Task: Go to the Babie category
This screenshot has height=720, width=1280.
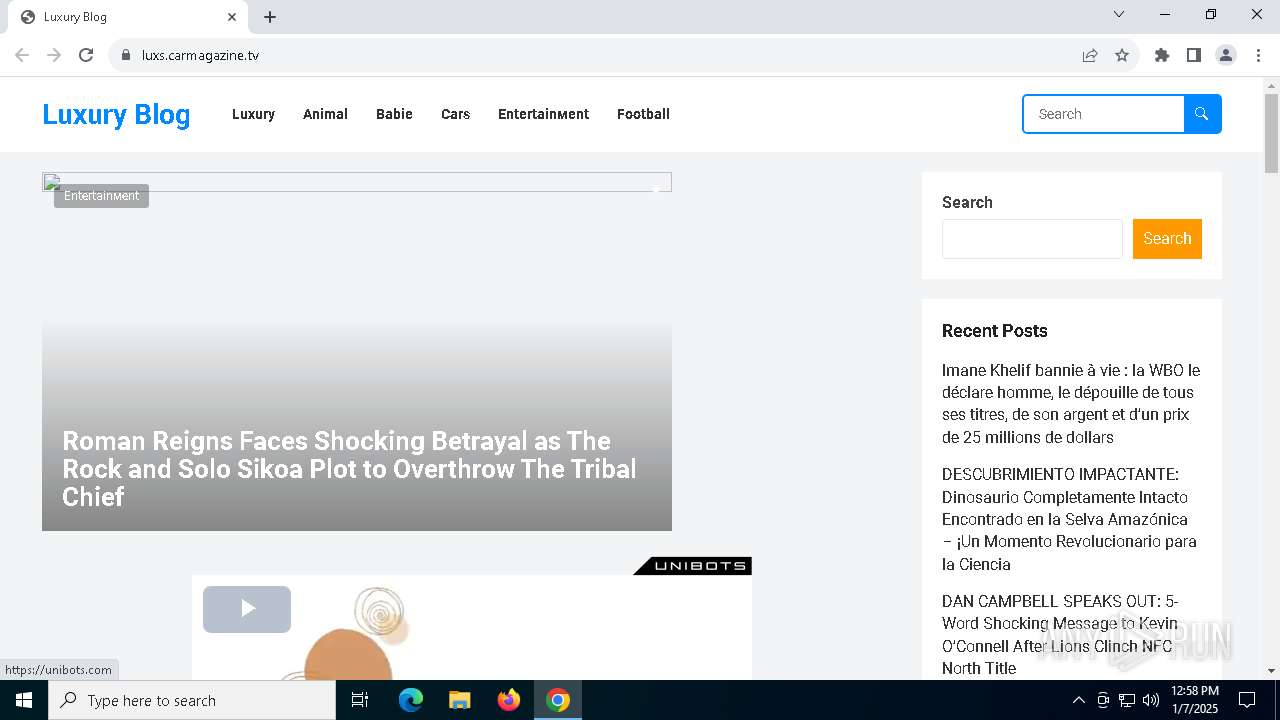Action: pos(394,114)
